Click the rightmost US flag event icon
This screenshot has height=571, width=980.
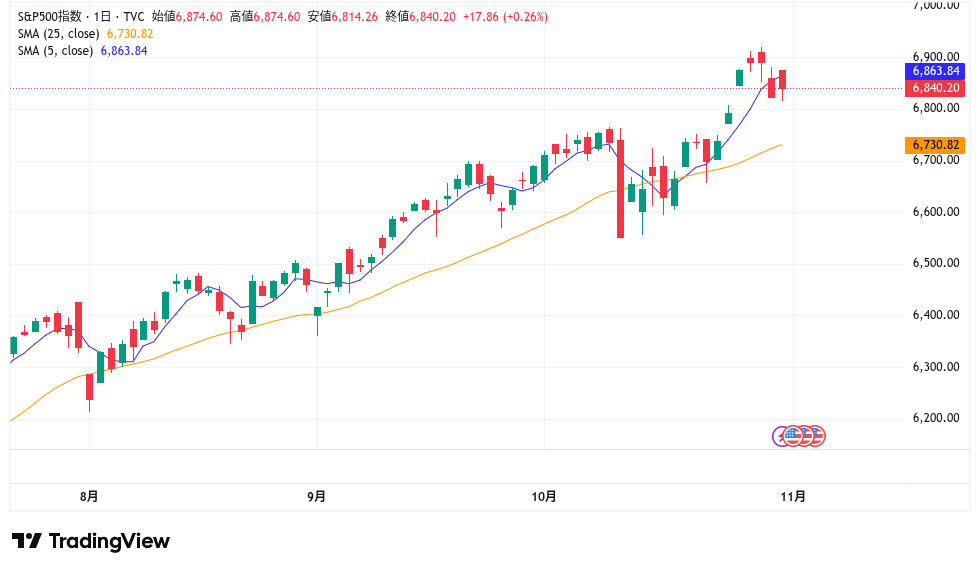[x=816, y=436]
